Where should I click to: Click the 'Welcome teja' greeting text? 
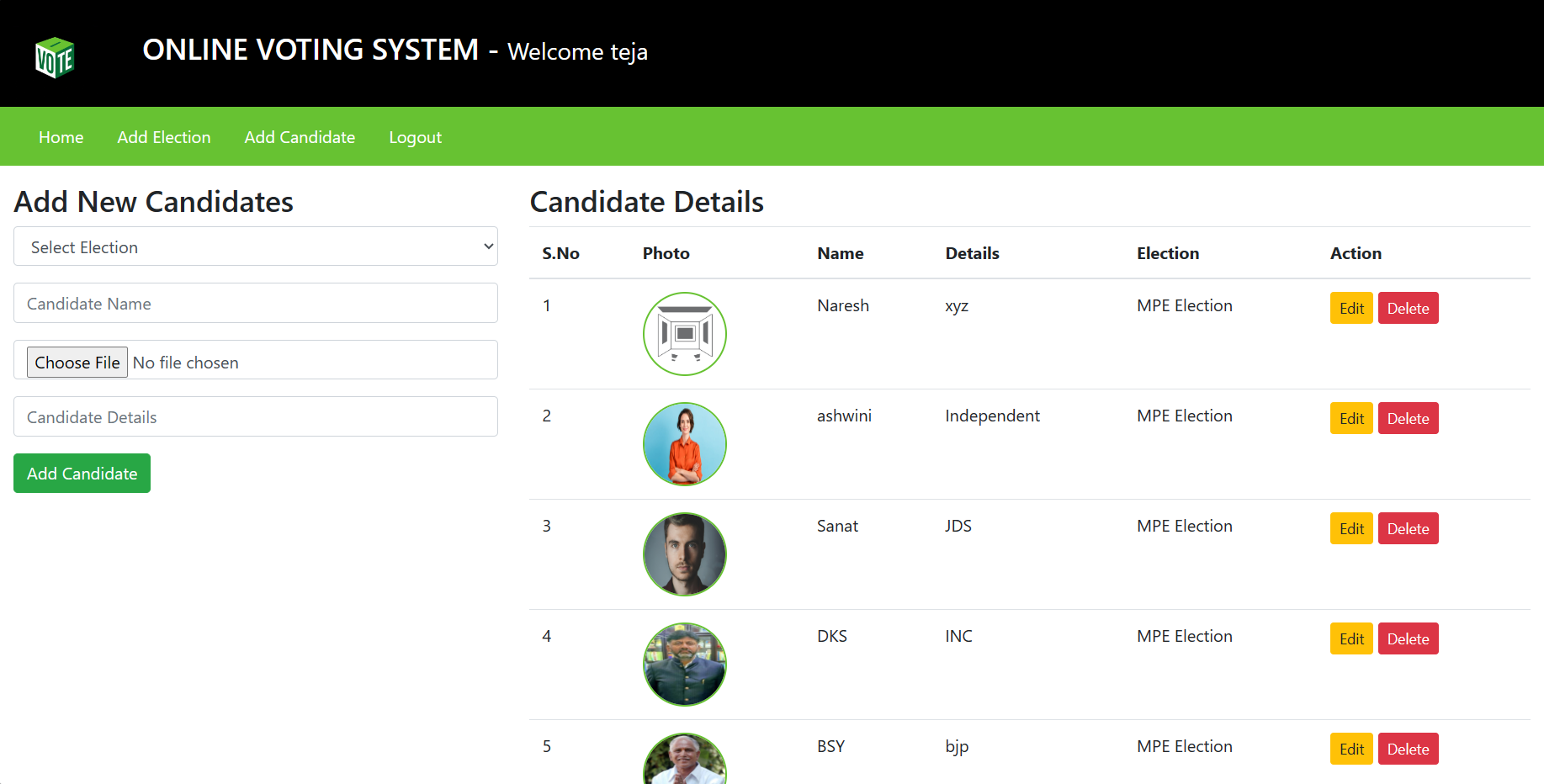(577, 52)
